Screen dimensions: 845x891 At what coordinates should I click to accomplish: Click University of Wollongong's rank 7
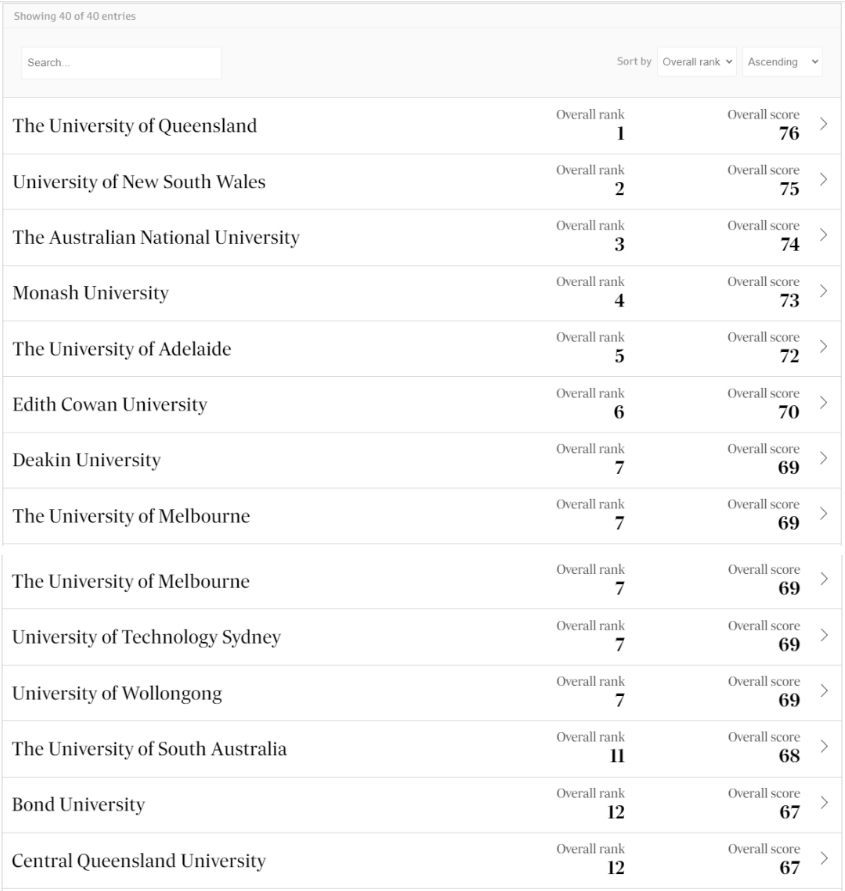coord(620,700)
